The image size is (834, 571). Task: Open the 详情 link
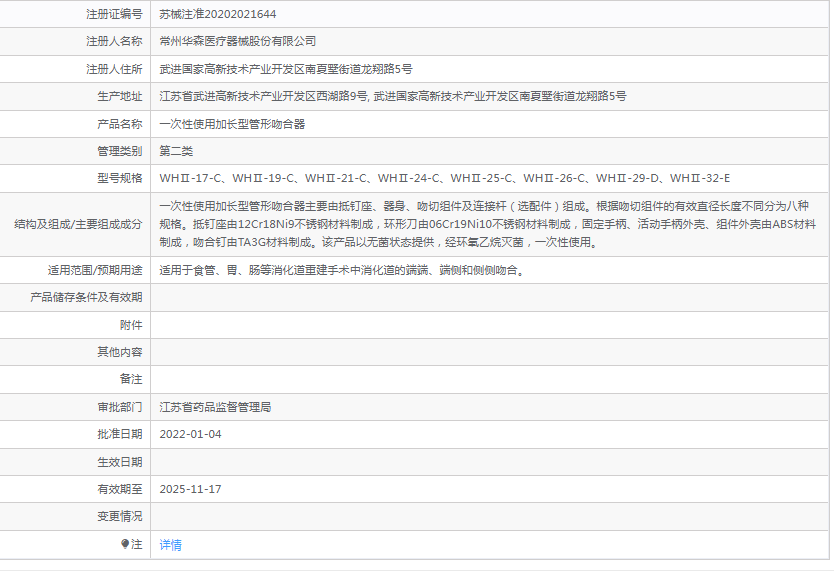point(170,544)
